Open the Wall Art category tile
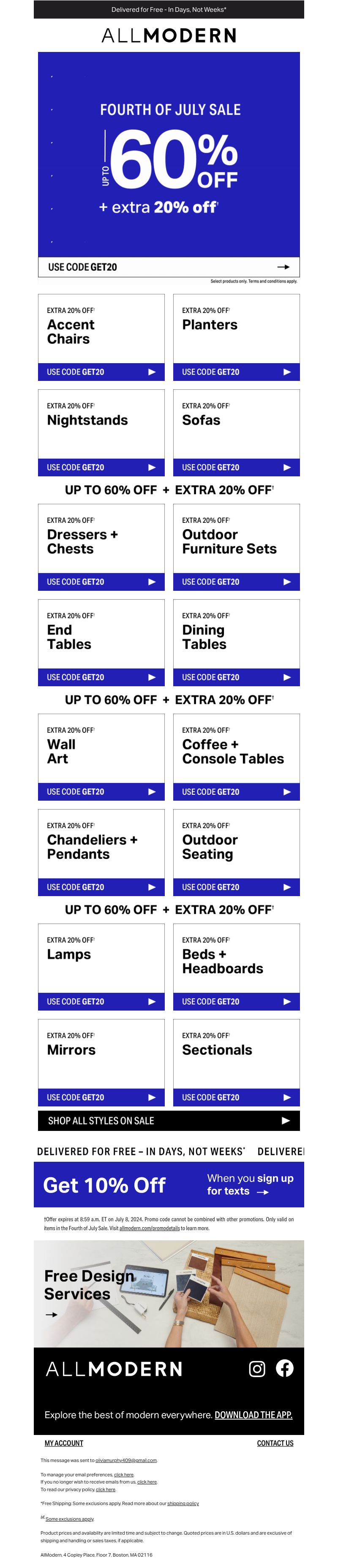338x1568 pixels. click(101, 757)
